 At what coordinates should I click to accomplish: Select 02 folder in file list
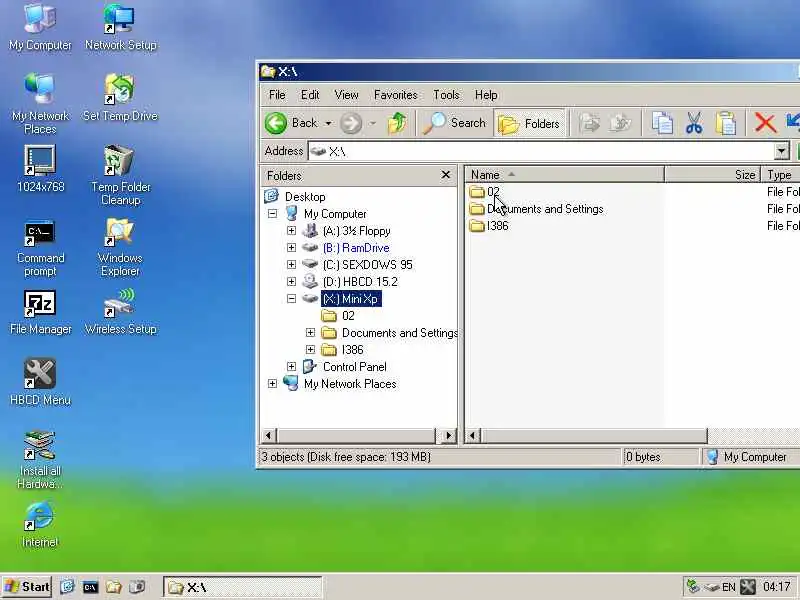click(493, 192)
